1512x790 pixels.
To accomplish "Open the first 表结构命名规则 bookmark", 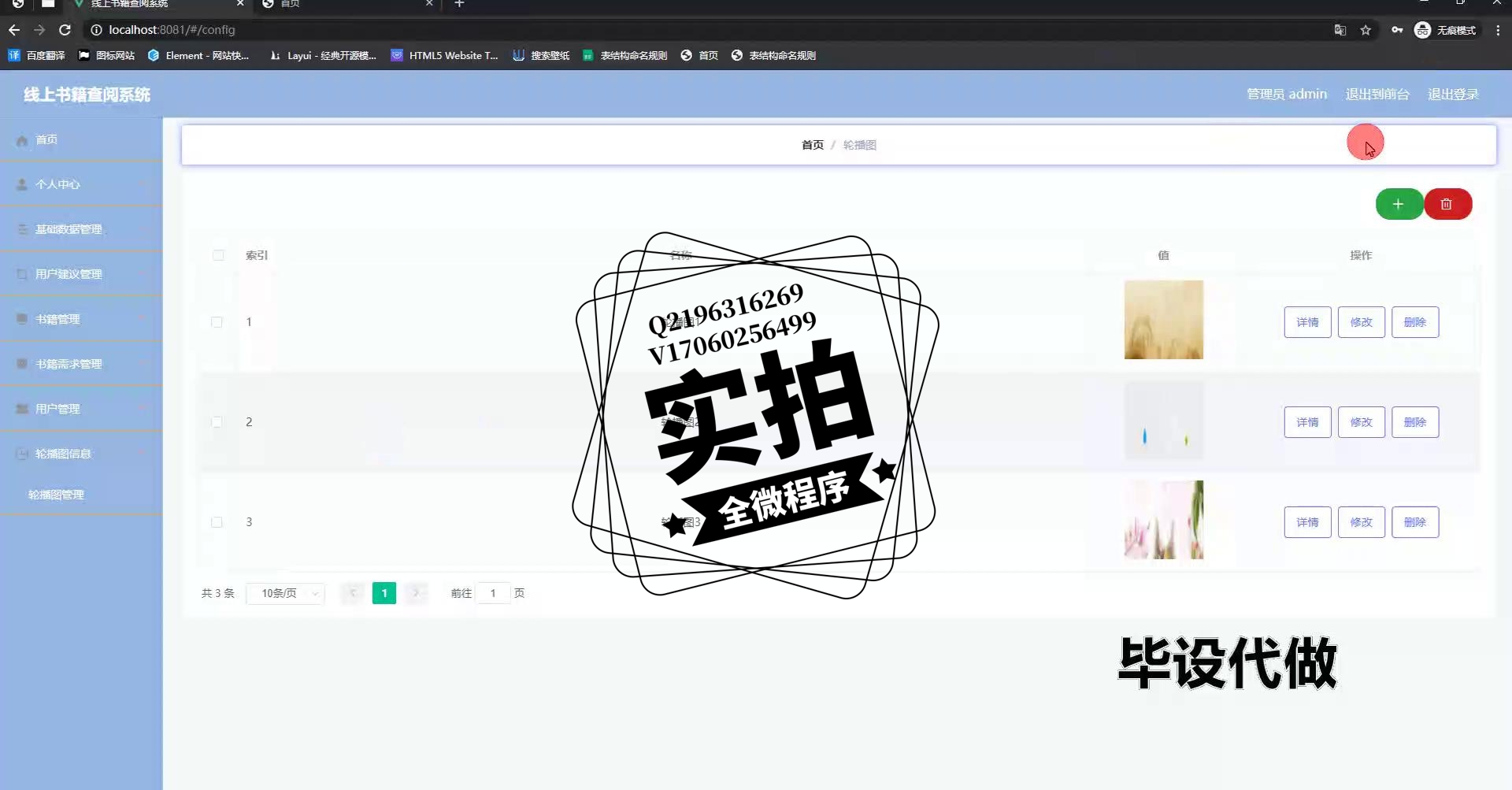I will pos(625,55).
